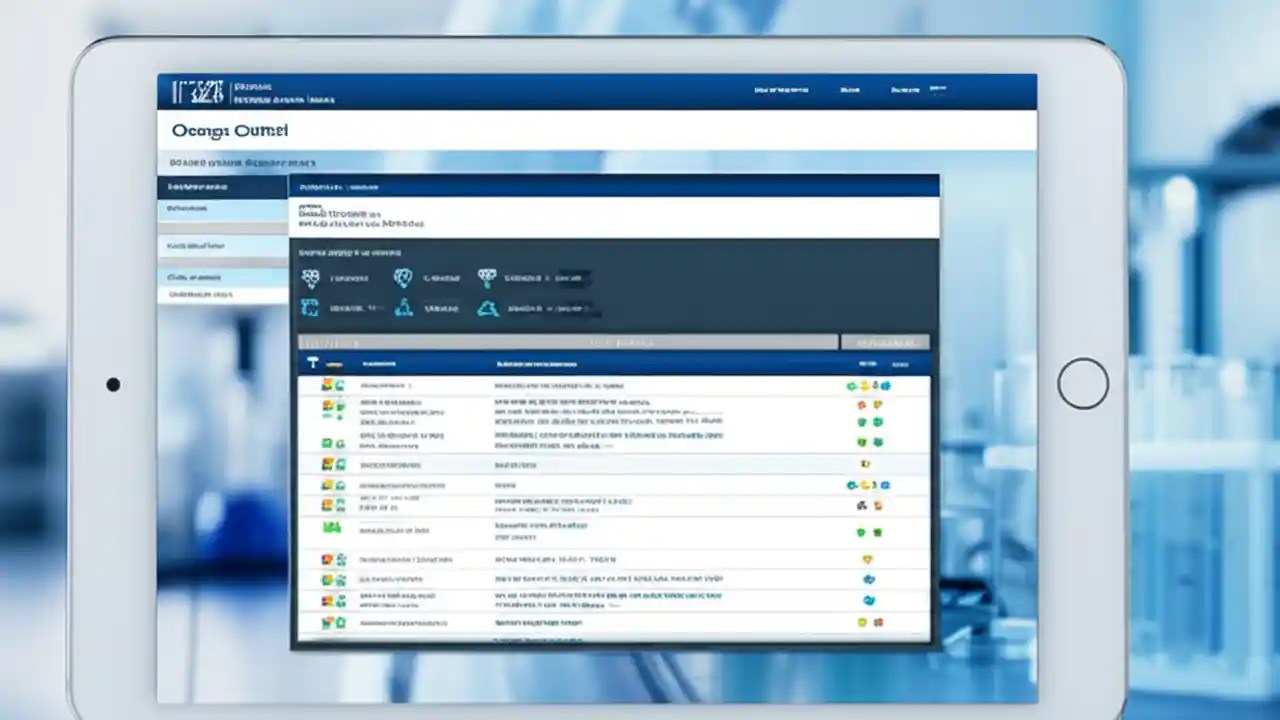Click the triangle recycle icon in the dark panel

pos(487,308)
